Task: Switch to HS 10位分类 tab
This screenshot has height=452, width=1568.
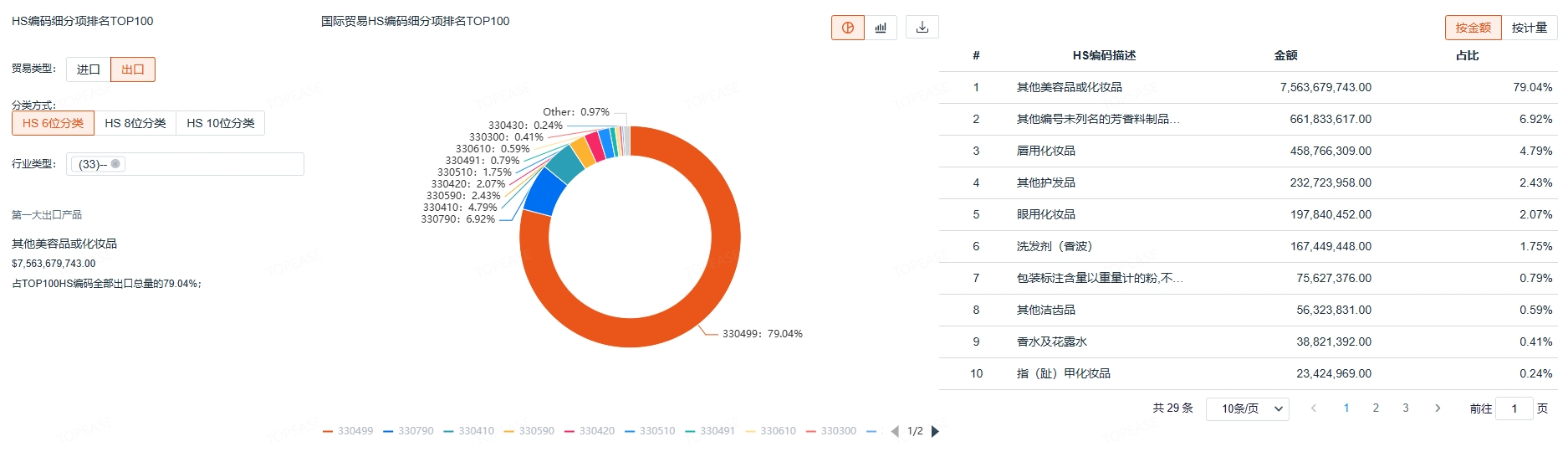Action: click(221, 123)
